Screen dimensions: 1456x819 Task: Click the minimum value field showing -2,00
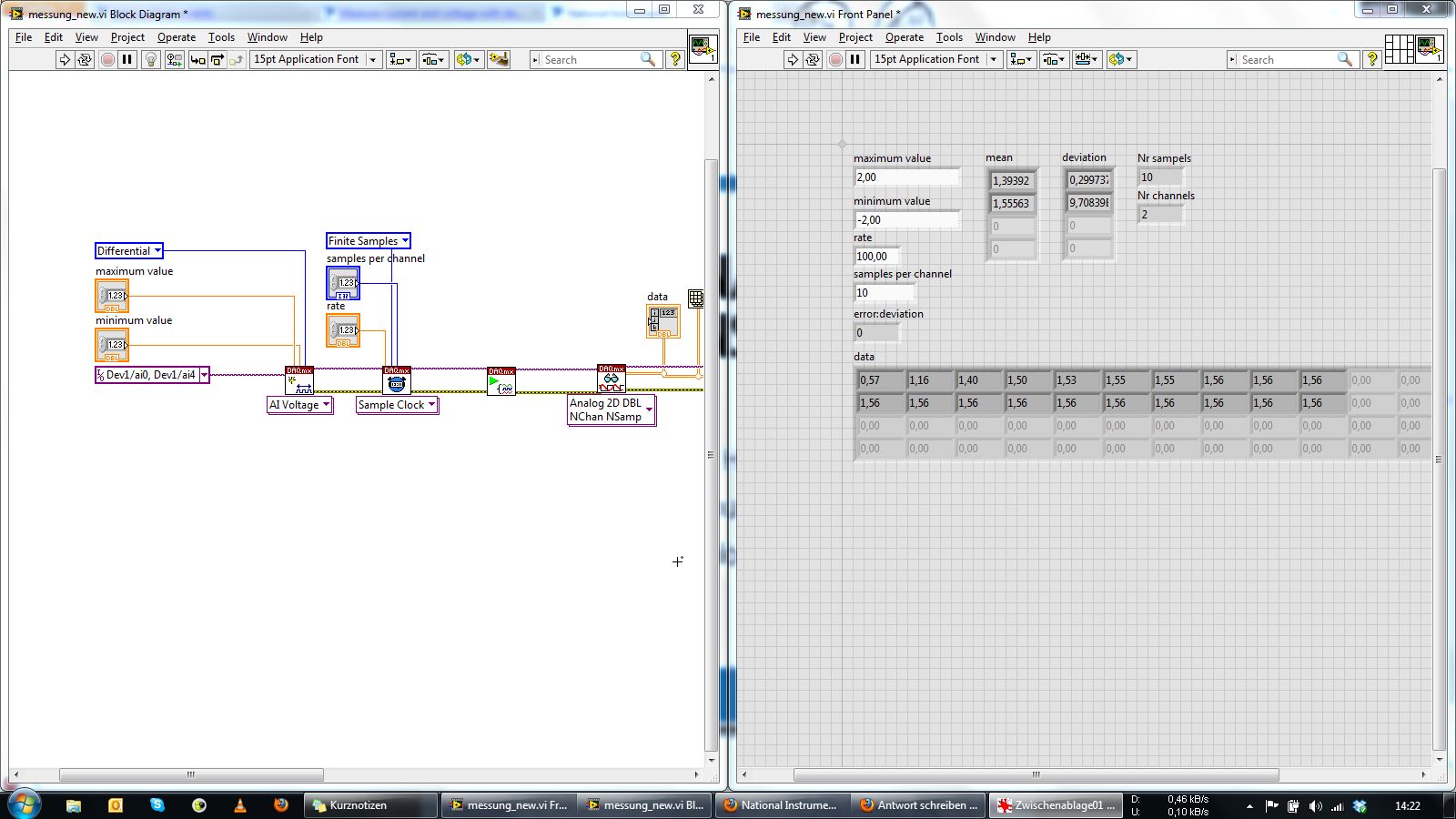(x=906, y=220)
